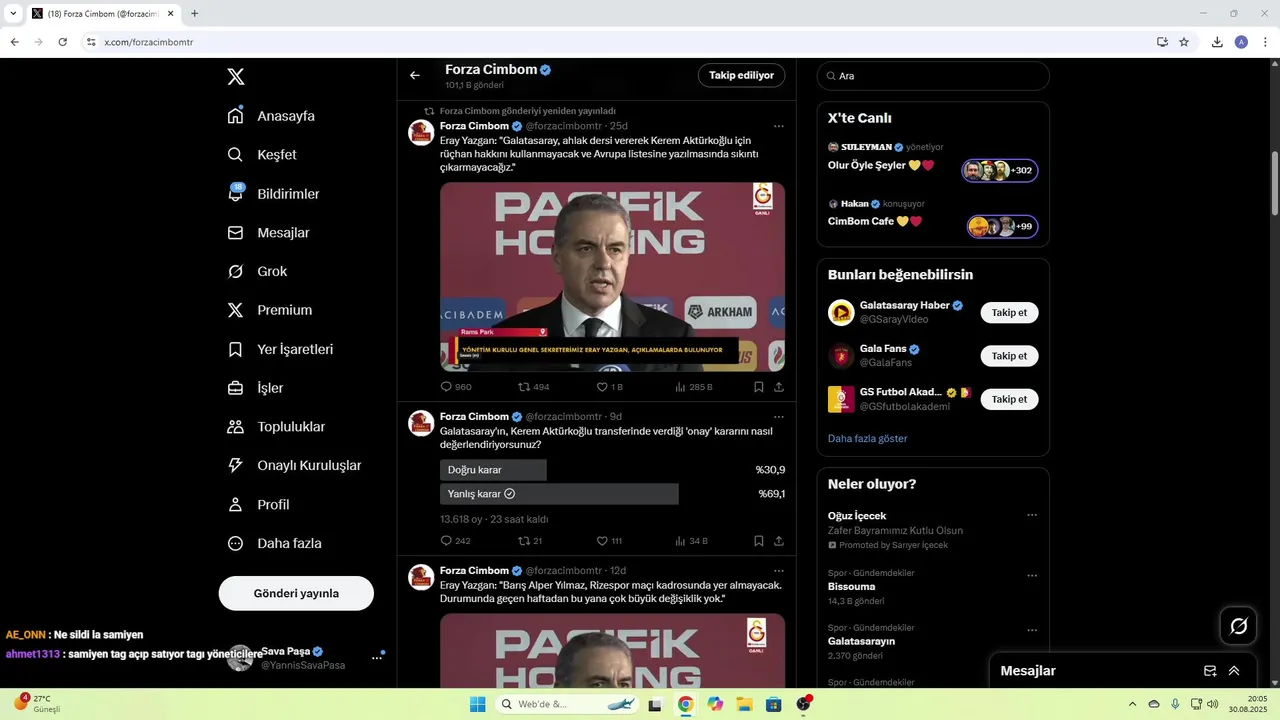The image size is (1280, 720).
Task: Open a new Chrome tab
Action: pyautogui.click(x=194, y=14)
